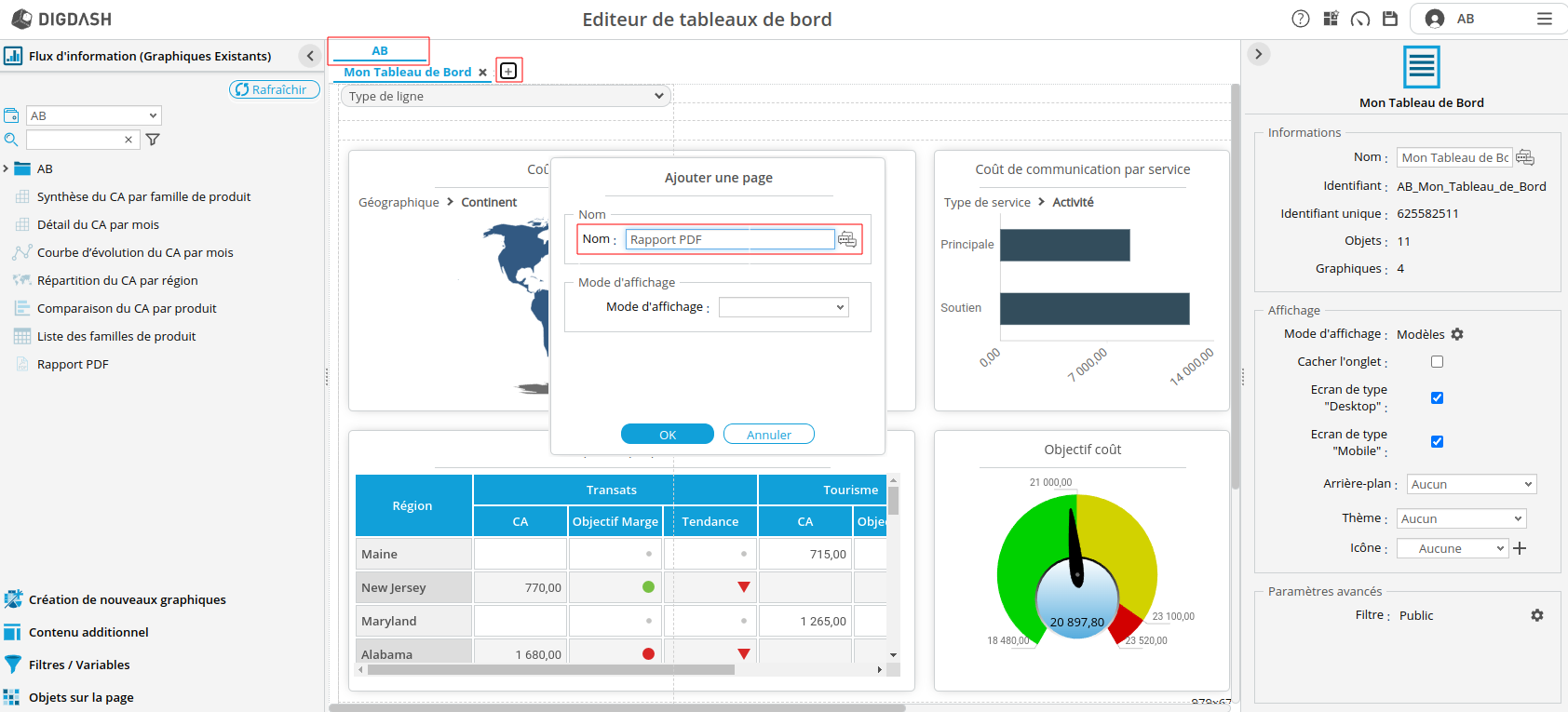Add a new icon with plus sign
Image resolution: width=1568 pixels, height=712 pixels.
(1520, 548)
